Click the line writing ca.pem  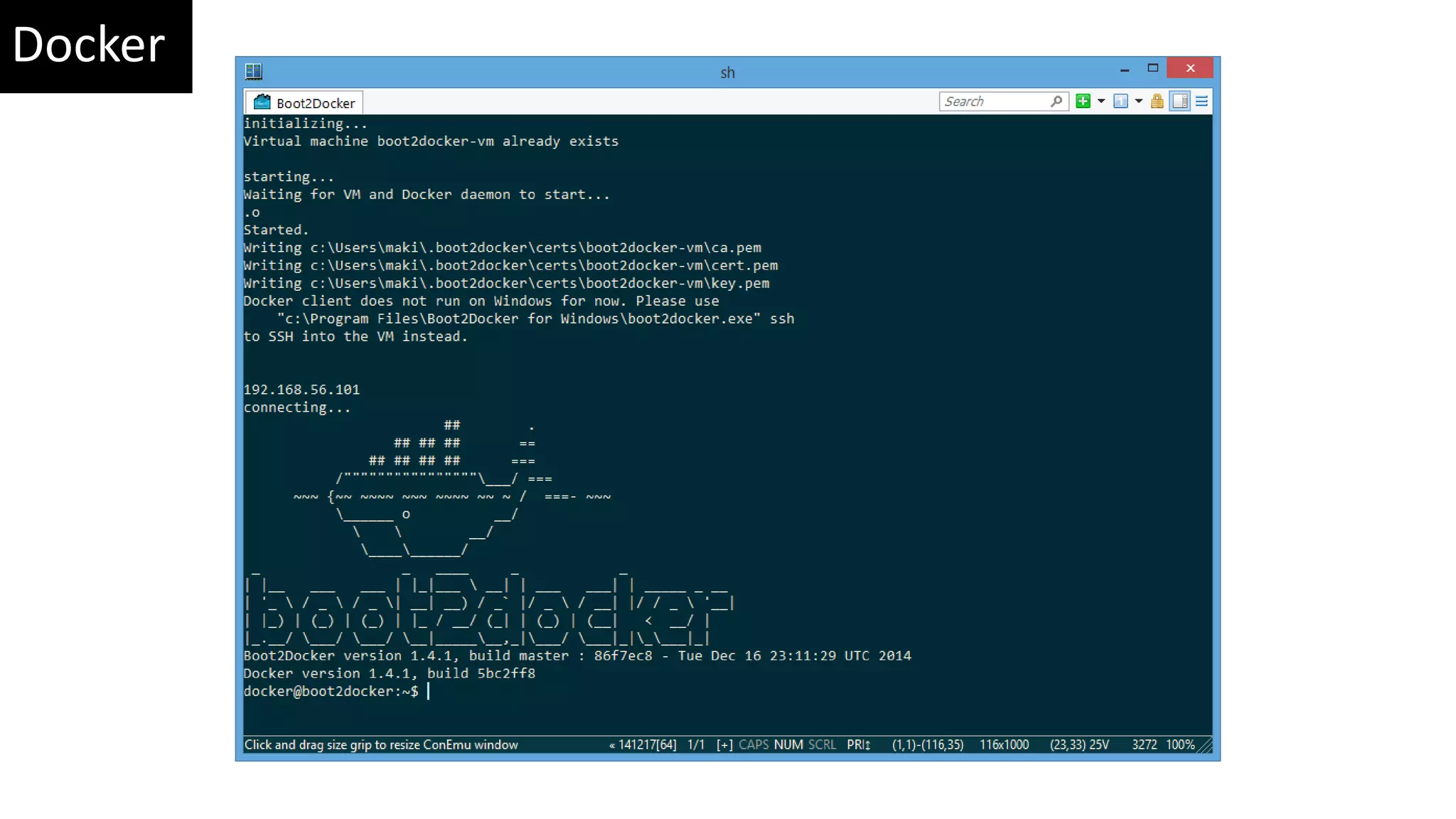point(502,247)
